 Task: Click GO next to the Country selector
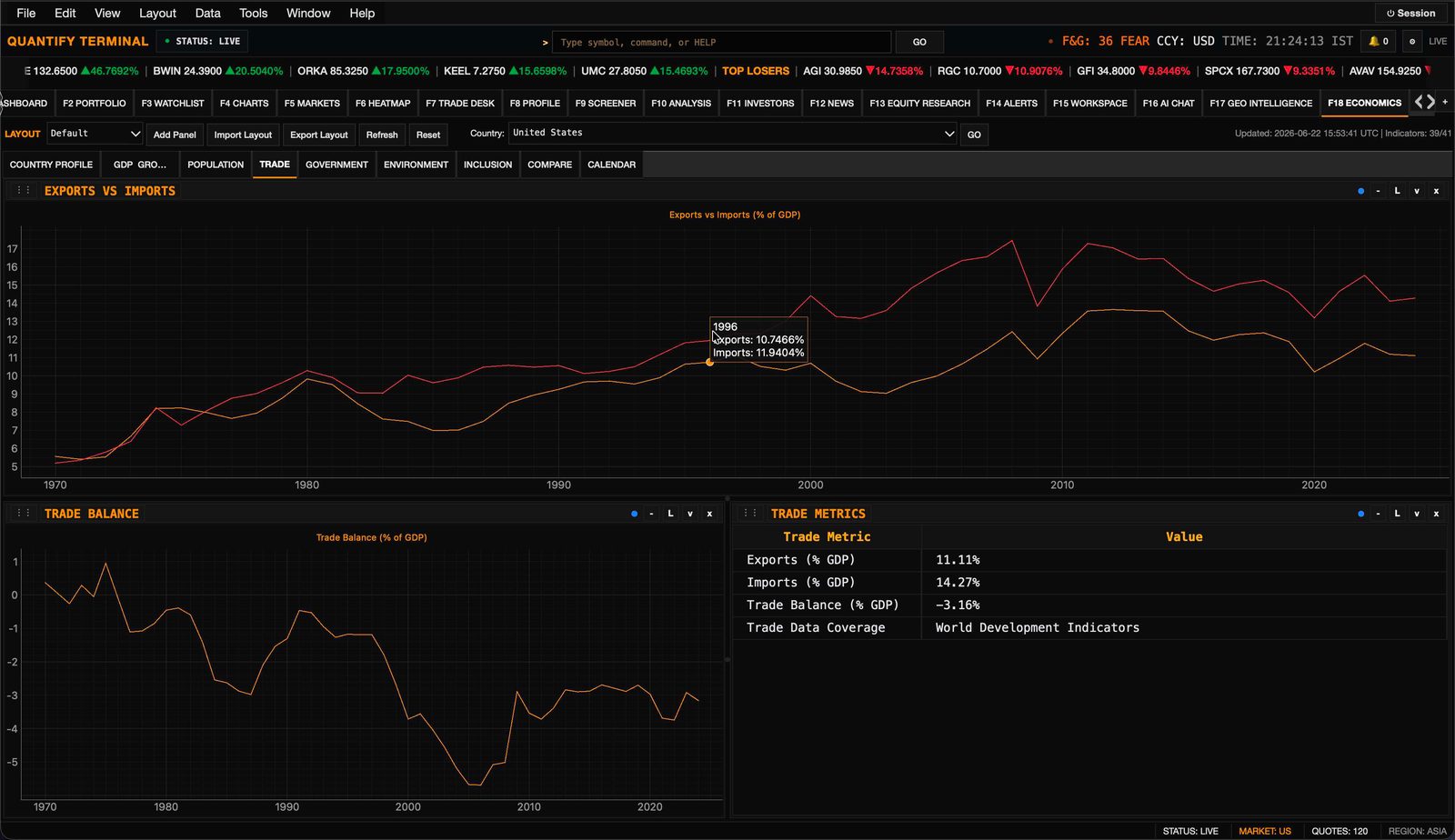click(974, 135)
